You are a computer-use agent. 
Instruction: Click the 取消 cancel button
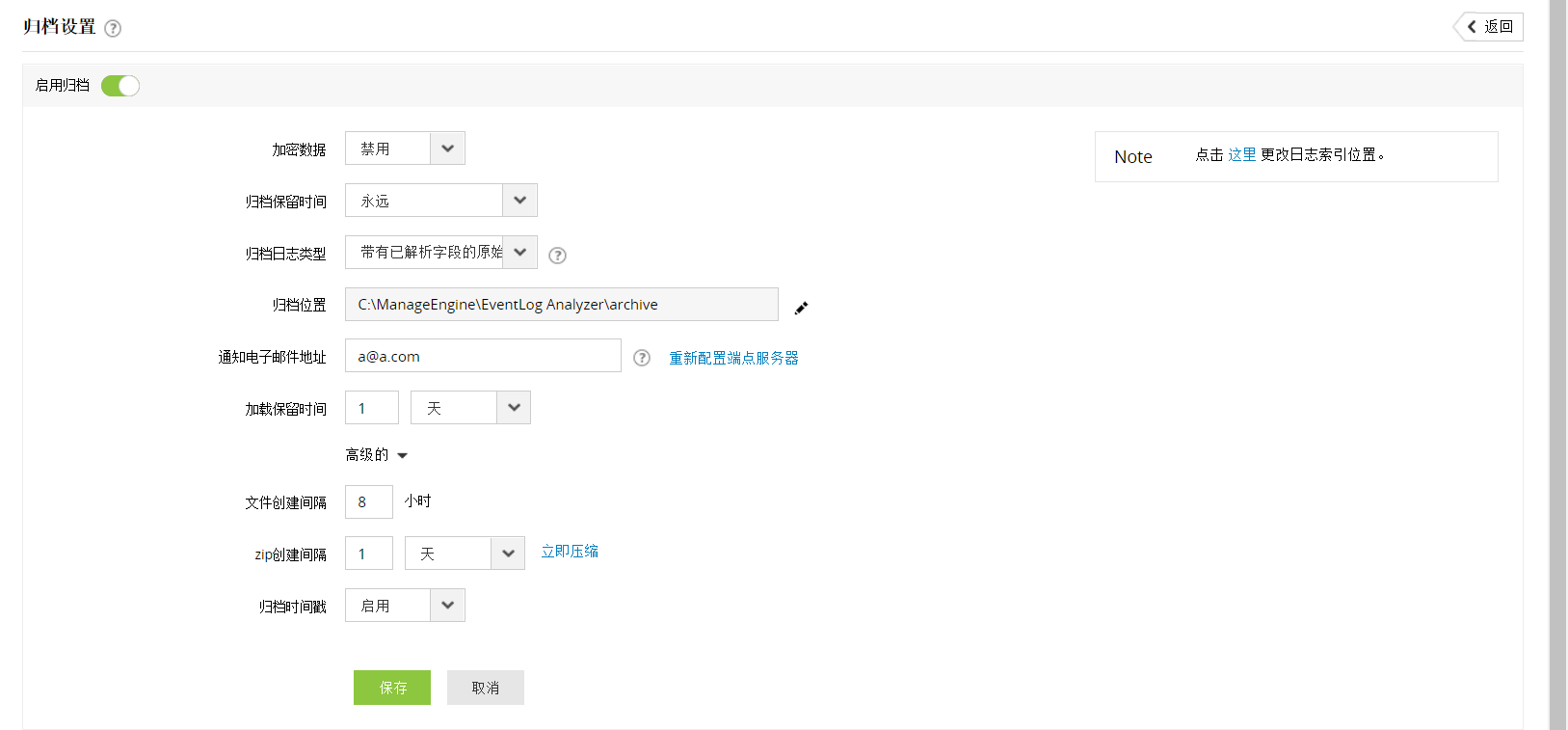pos(486,688)
